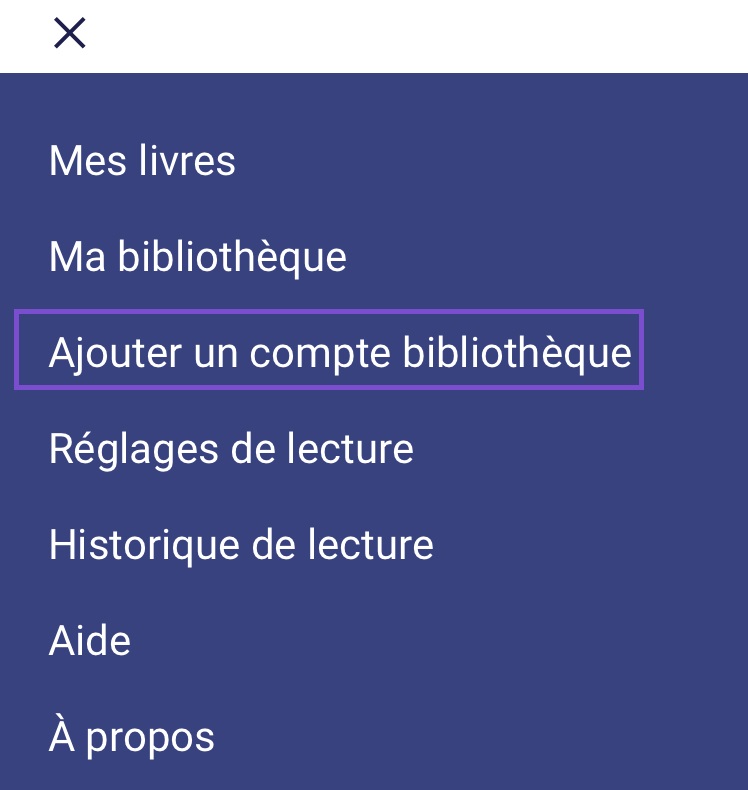The height and width of the screenshot is (790, 748).
Task: Click the highlighted add library account item
Action: point(329,350)
